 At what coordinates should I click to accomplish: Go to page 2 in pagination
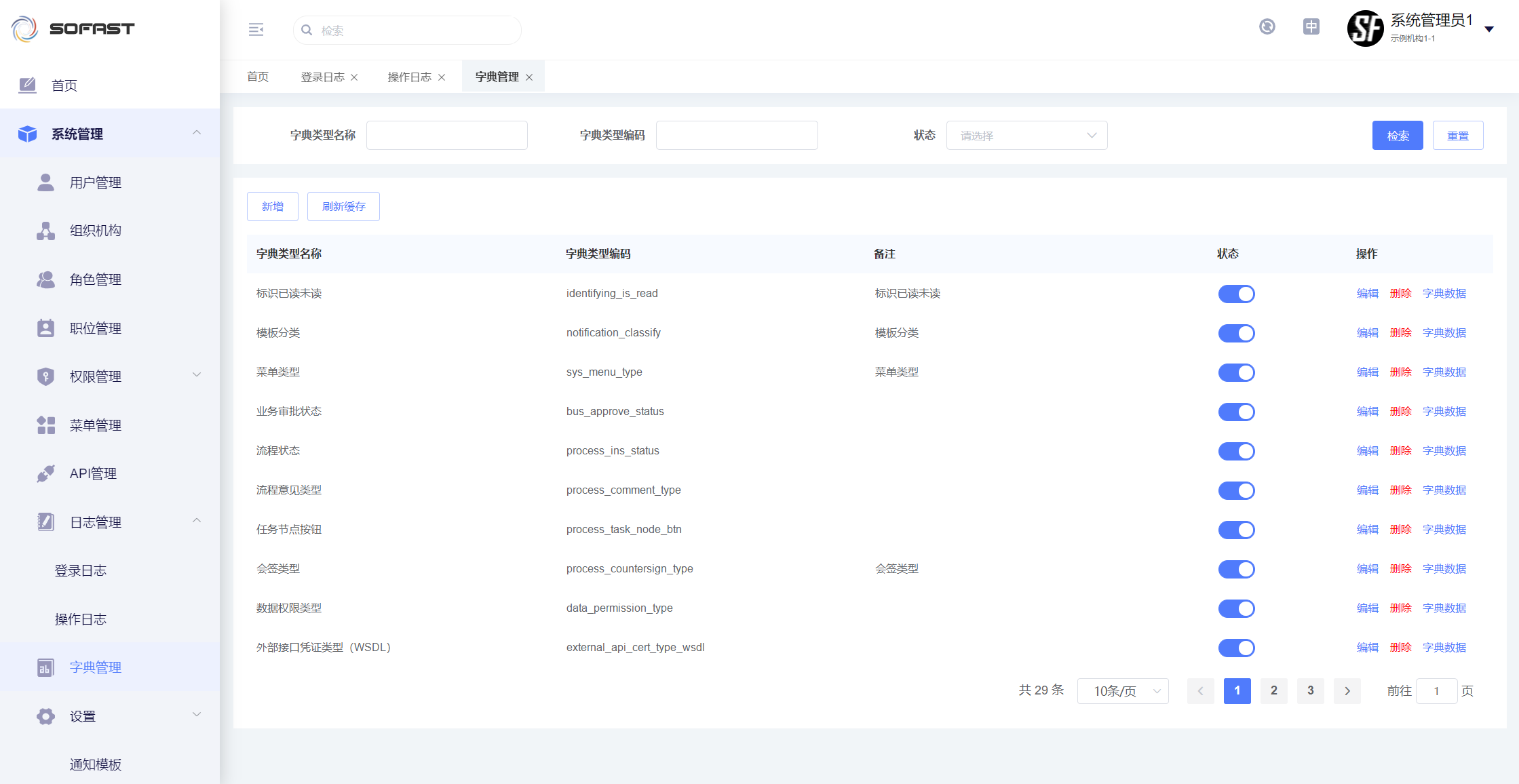click(x=1273, y=690)
